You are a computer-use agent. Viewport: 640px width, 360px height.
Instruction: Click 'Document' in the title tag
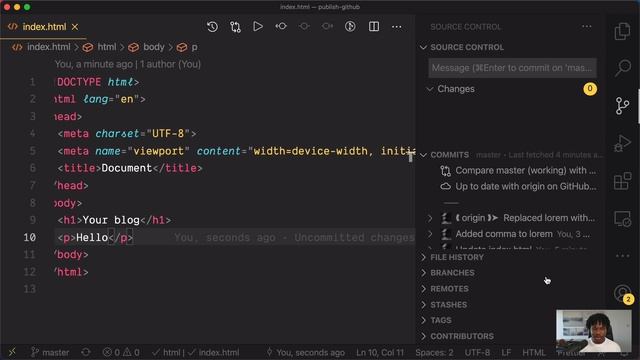[127, 168]
